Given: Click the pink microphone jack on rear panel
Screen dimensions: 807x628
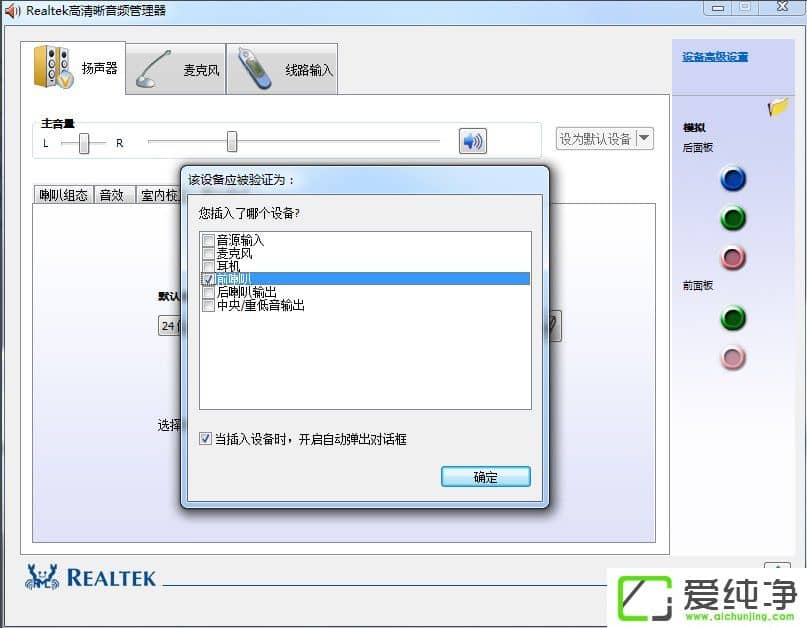Looking at the screenshot, I should tap(733, 256).
